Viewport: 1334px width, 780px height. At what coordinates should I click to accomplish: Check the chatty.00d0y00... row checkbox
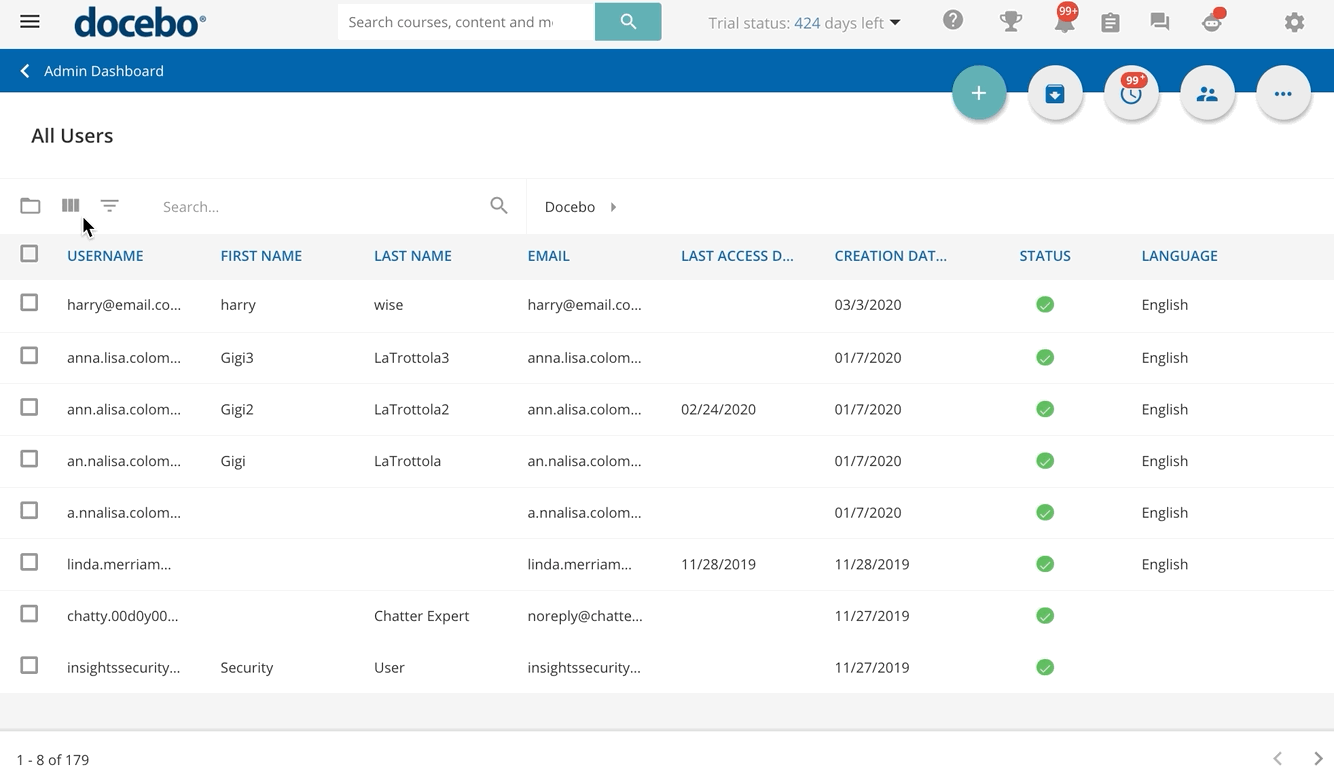point(29,614)
